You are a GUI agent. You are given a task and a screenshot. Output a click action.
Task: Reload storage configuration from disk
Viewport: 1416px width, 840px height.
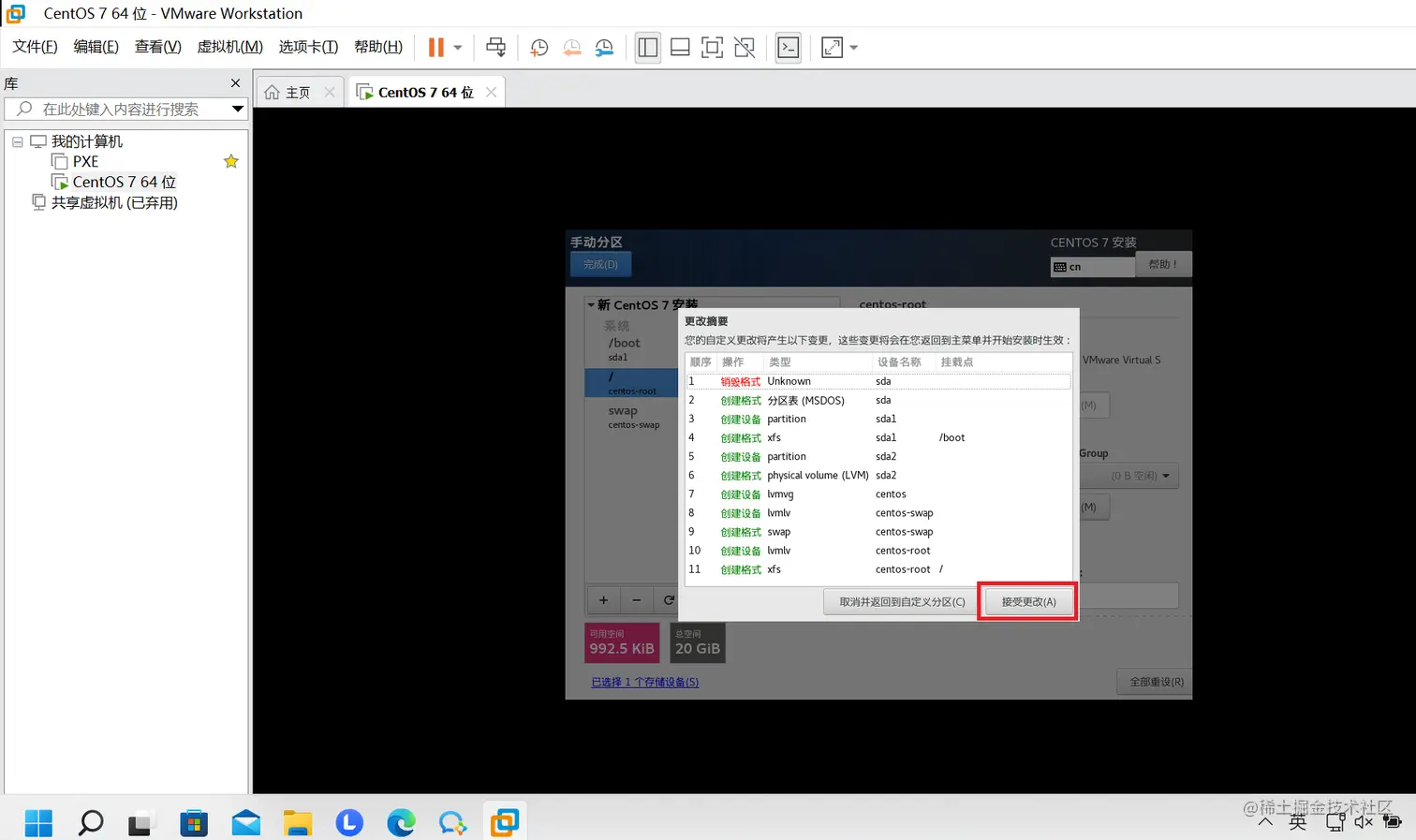point(668,600)
